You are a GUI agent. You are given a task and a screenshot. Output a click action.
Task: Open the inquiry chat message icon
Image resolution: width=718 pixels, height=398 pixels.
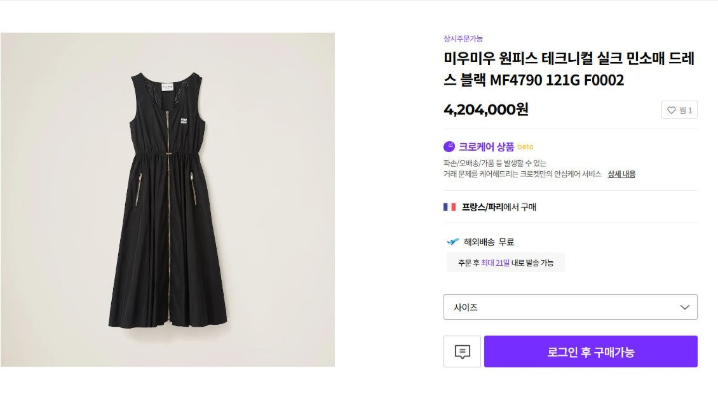[462, 352]
